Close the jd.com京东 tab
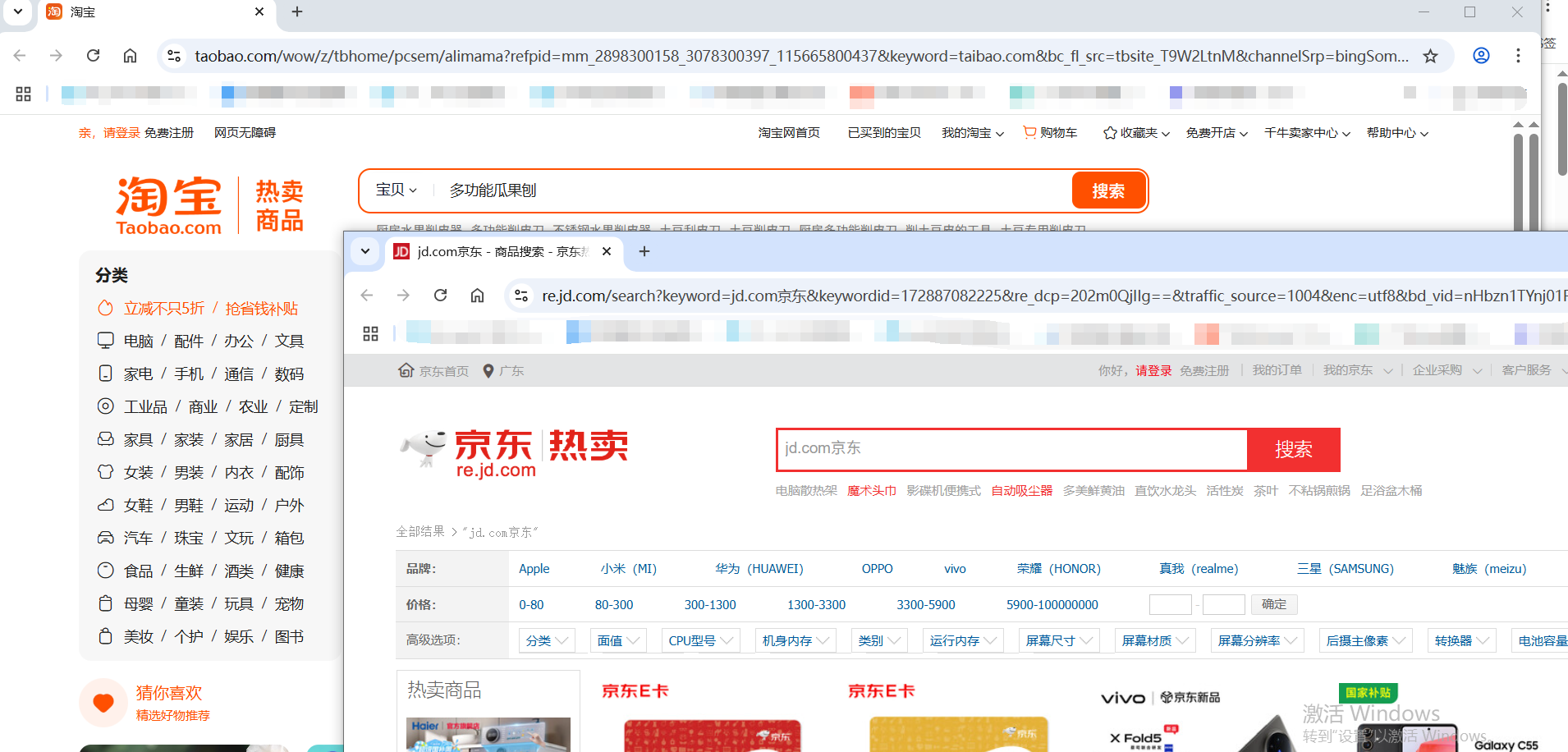 tap(607, 251)
